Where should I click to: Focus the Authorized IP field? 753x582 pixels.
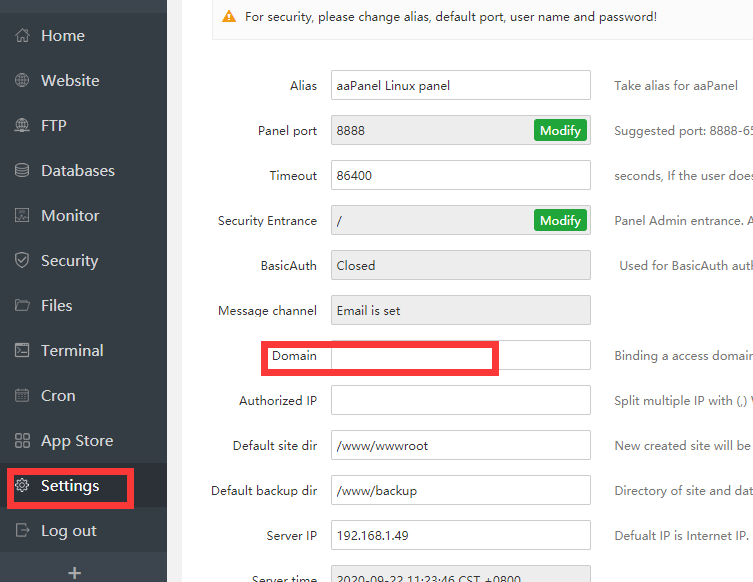(460, 401)
